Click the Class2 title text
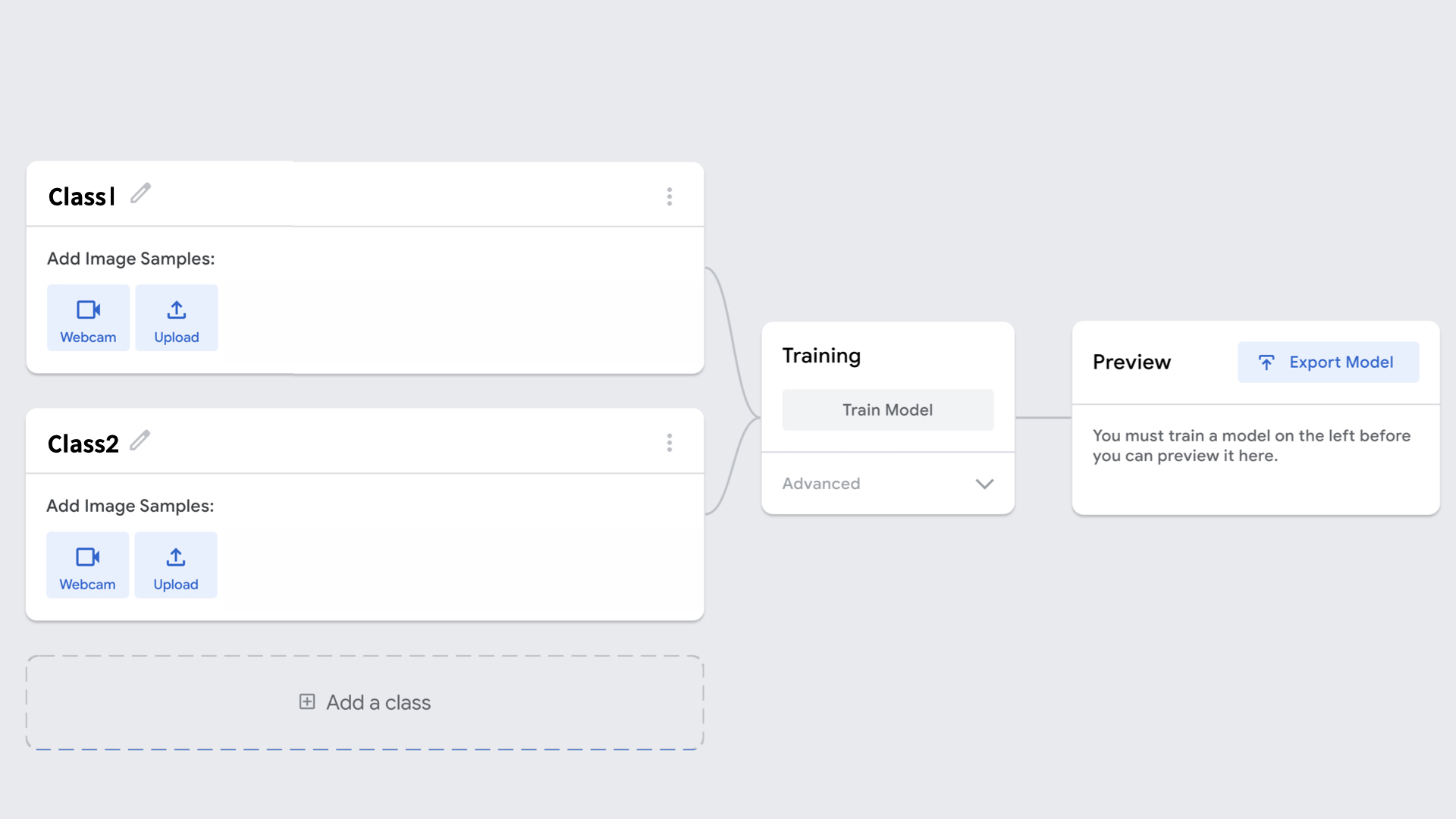The height and width of the screenshot is (819, 1456). click(83, 444)
